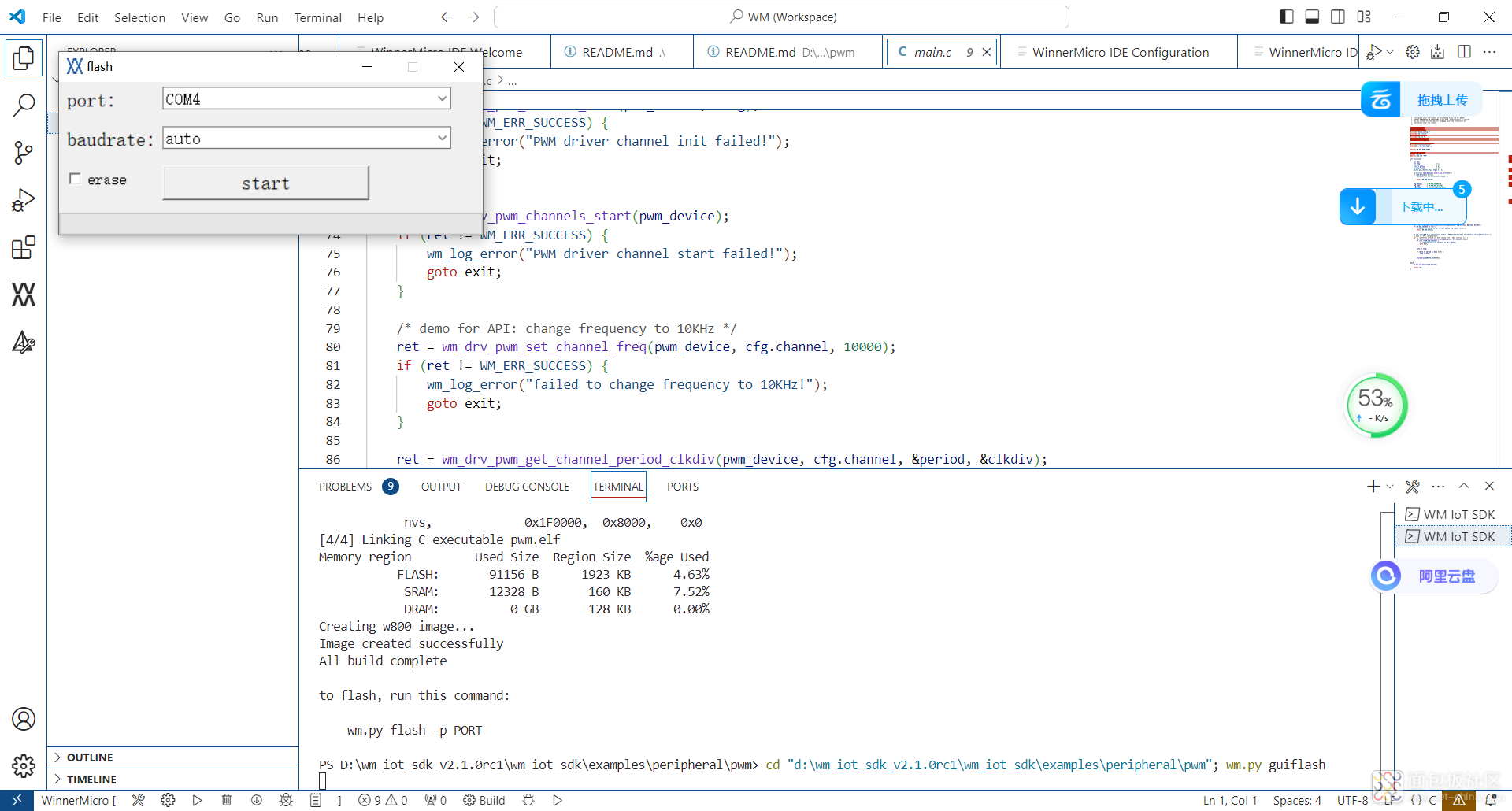
Task: Click the download-to-device icon in editor title
Action: tap(1438, 52)
